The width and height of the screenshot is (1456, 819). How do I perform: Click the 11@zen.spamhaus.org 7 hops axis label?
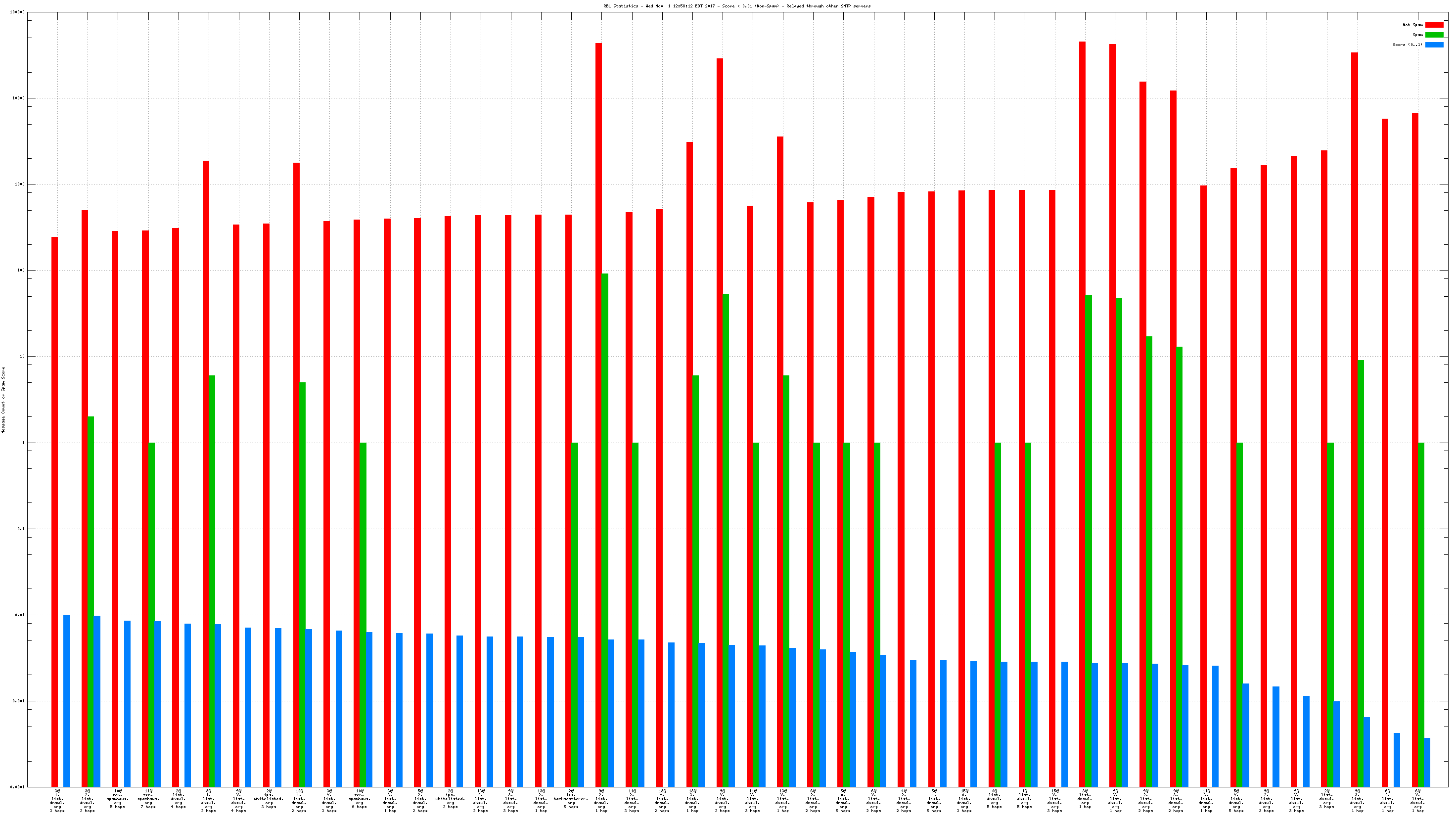(x=148, y=800)
